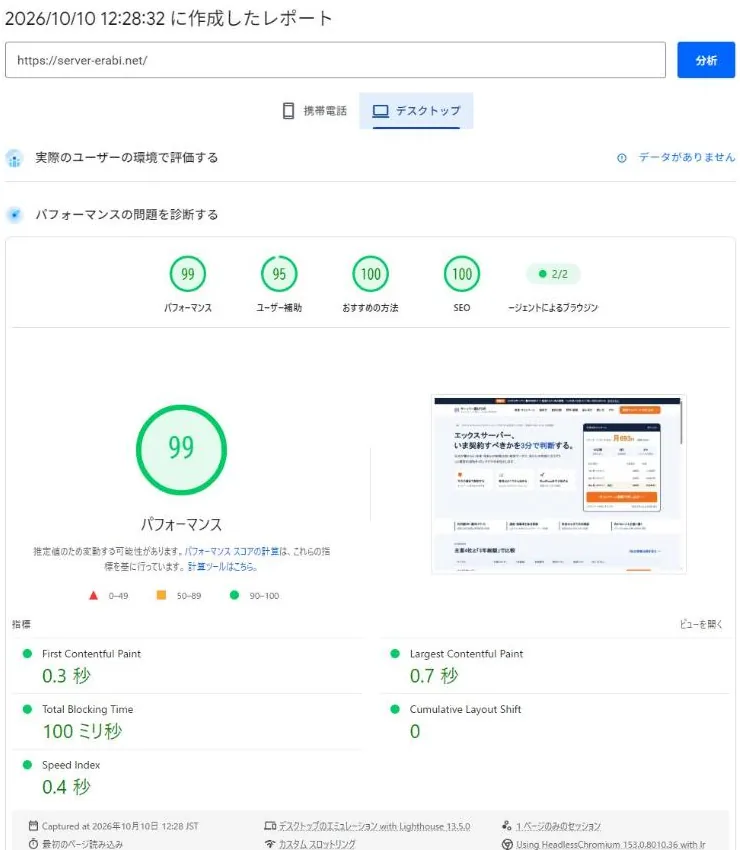Click the 0.4 秒 Speed Index value
The width and height of the screenshot is (740, 850).
pos(66,787)
